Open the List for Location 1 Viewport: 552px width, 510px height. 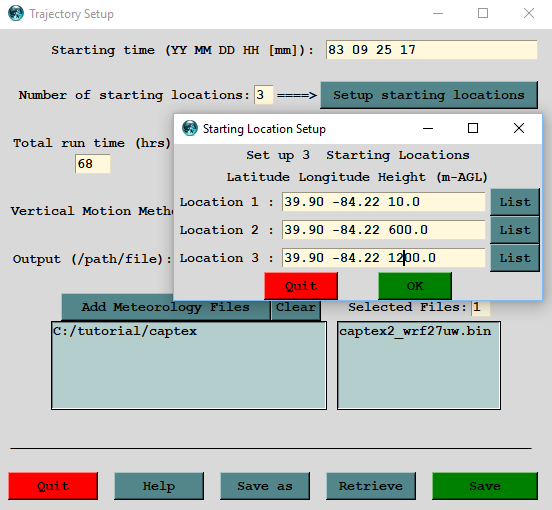coord(515,202)
